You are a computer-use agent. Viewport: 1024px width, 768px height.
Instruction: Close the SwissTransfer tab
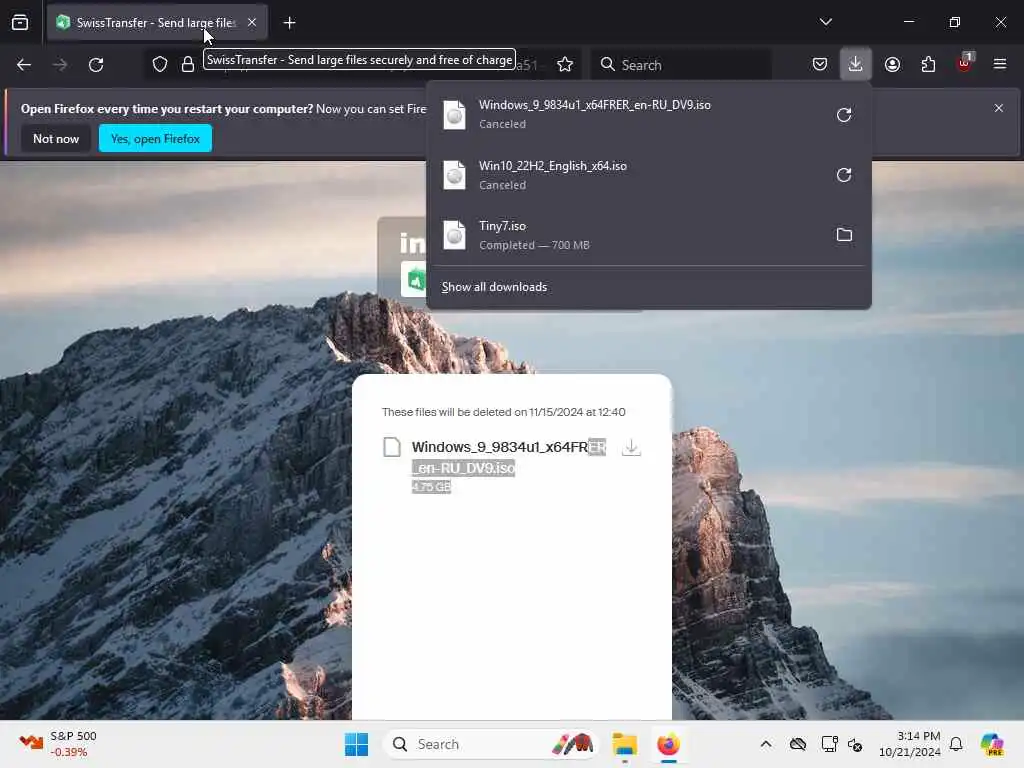pyautogui.click(x=252, y=22)
